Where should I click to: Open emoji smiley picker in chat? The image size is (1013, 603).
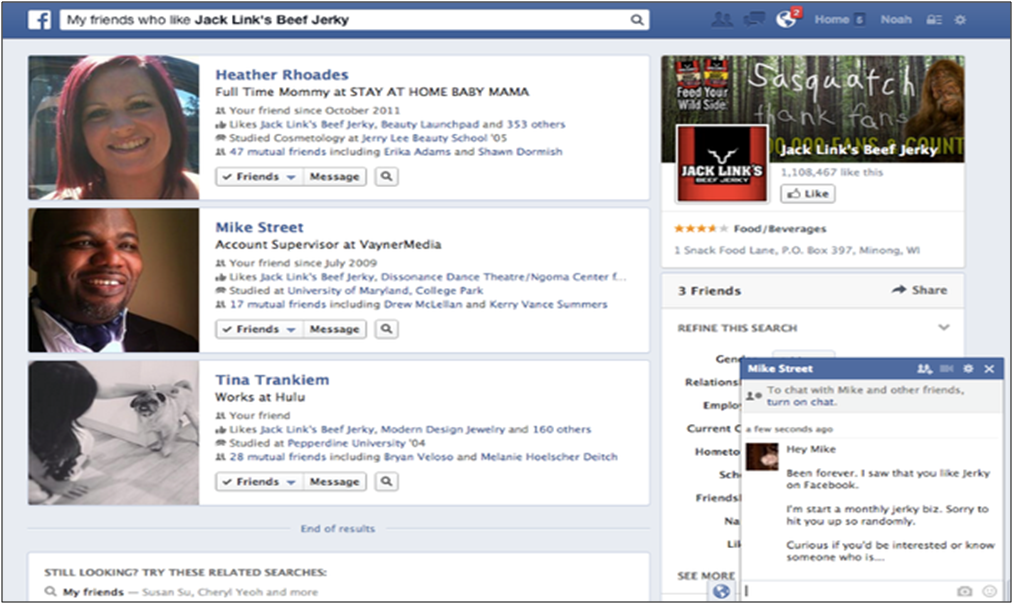pyautogui.click(x=990, y=591)
